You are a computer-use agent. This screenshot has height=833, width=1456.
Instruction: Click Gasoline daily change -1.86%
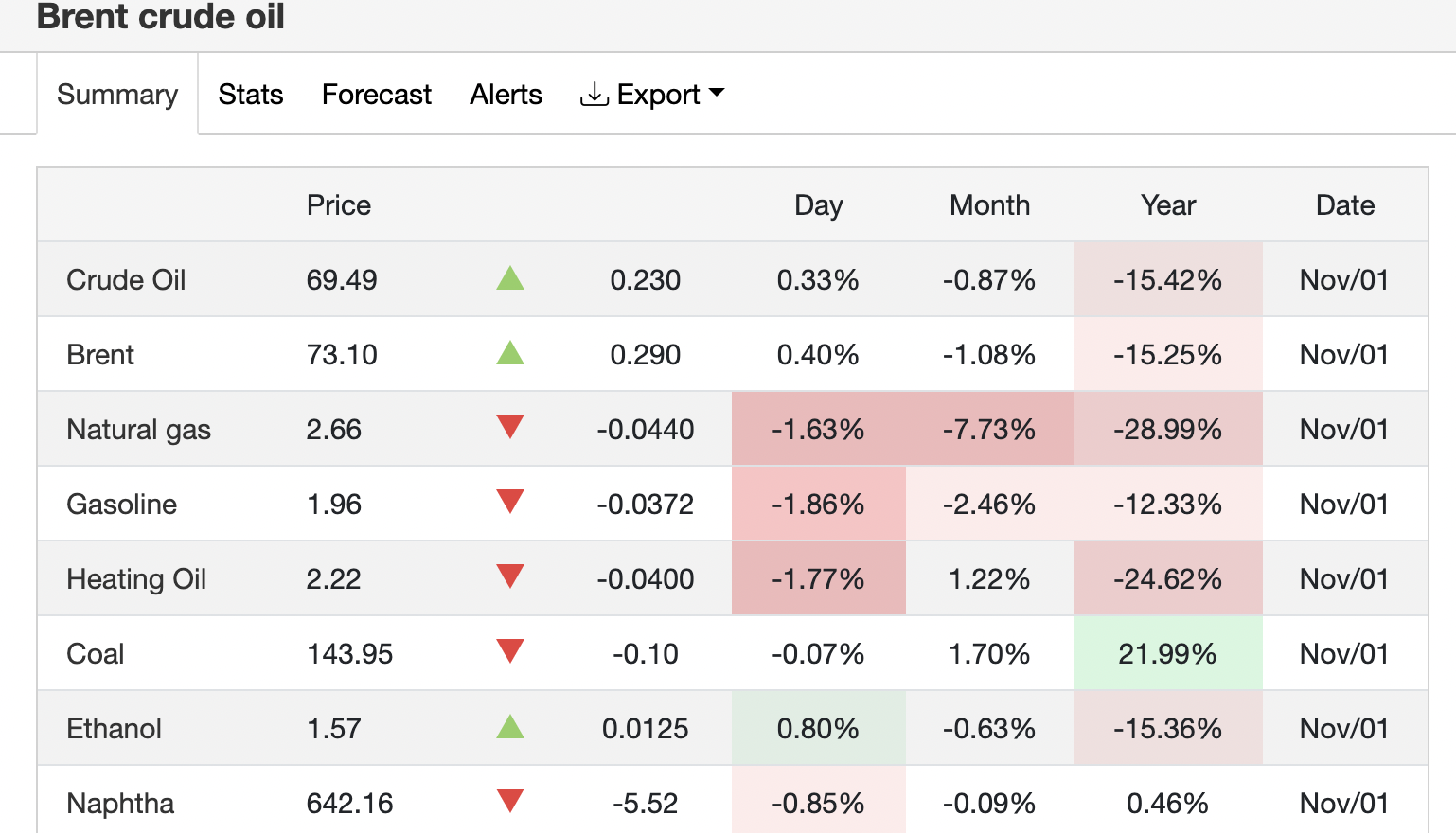tap(818, 505)
